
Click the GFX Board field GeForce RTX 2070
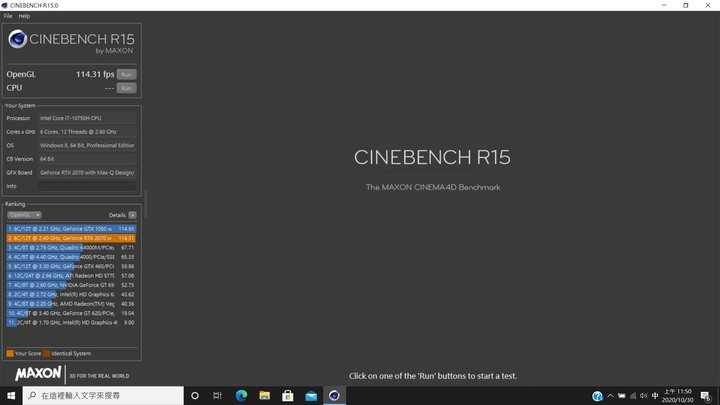(87, 173)
